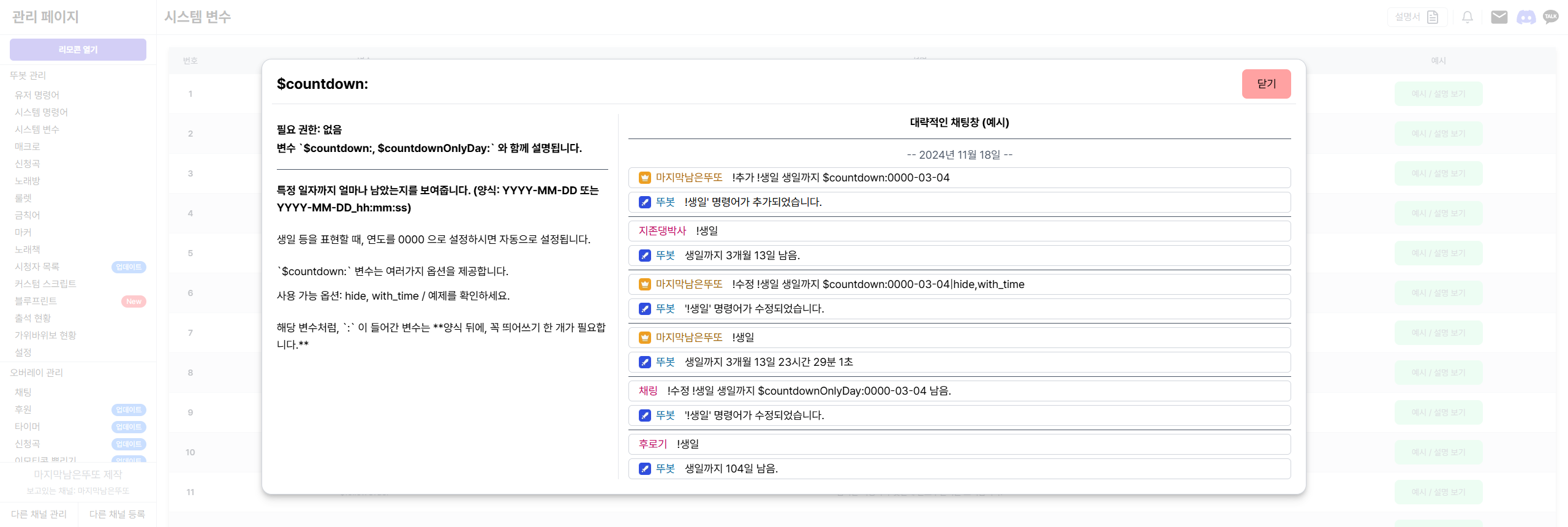Open 시스템 명령어 in sidebar
This screenshot has height=527, width=1568.
tap(41, 112)
